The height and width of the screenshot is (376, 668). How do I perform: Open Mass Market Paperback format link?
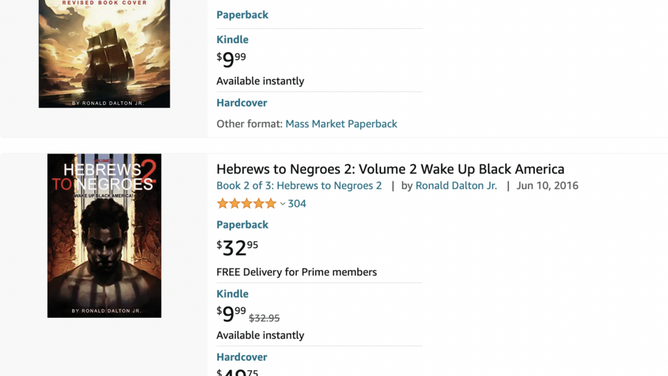pos(341,124)
